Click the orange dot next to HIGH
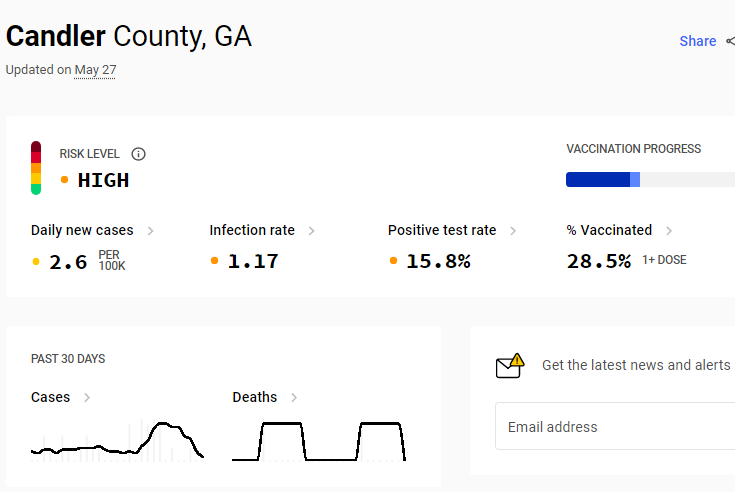The height and width of the screenshot is (492, 735). [65, 179]
